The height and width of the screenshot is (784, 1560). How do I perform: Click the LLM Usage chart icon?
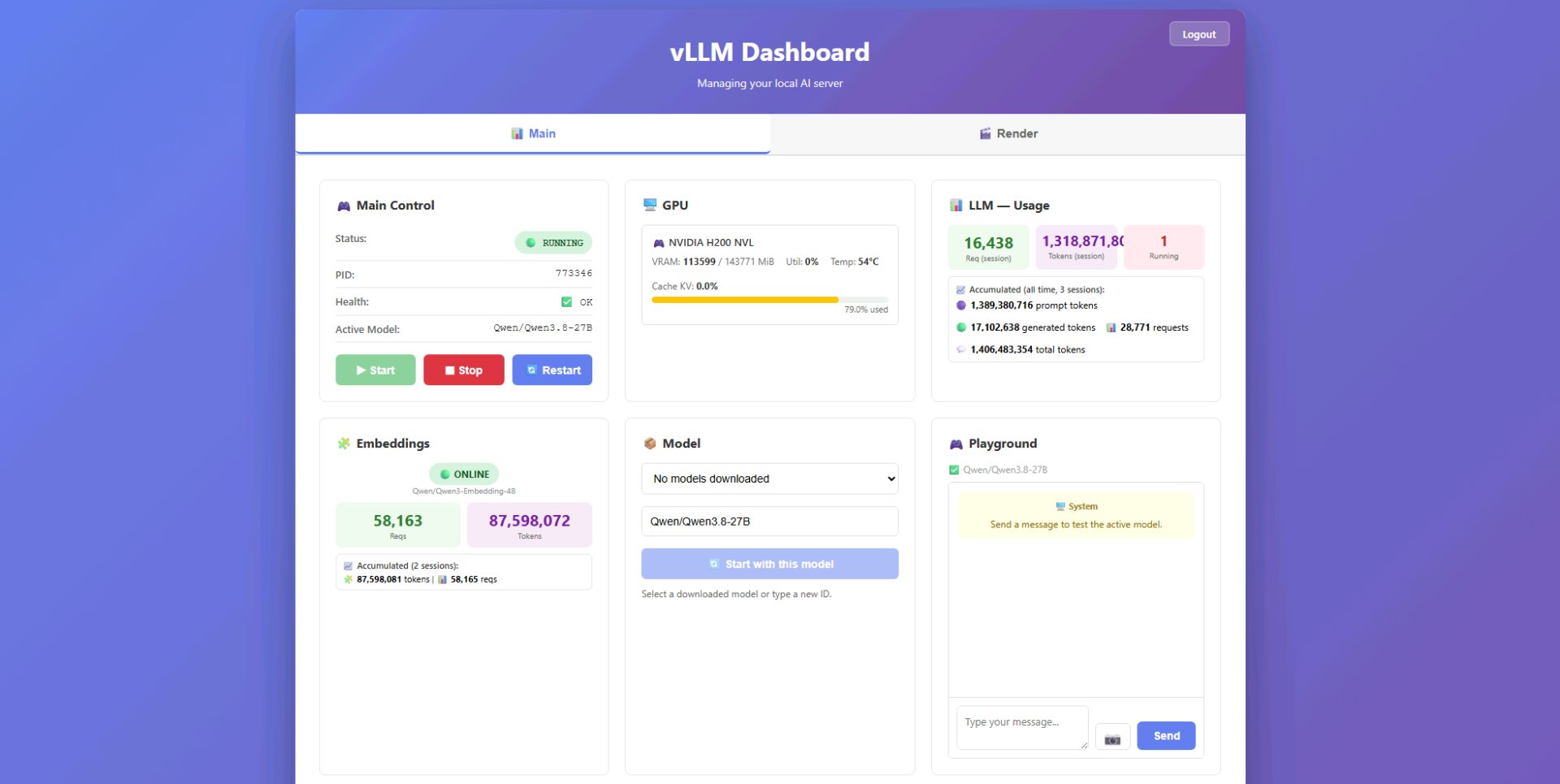pos(956,206)
